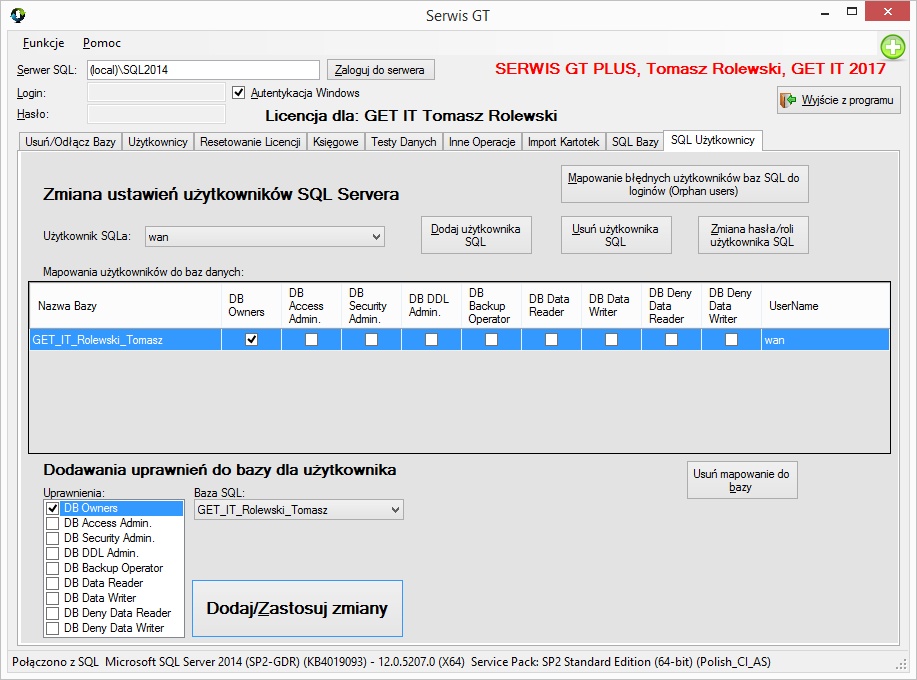Open the Użytkownik SQLa dropdown
This screenshot has height=680, width=917.
(x=265, y=237)
